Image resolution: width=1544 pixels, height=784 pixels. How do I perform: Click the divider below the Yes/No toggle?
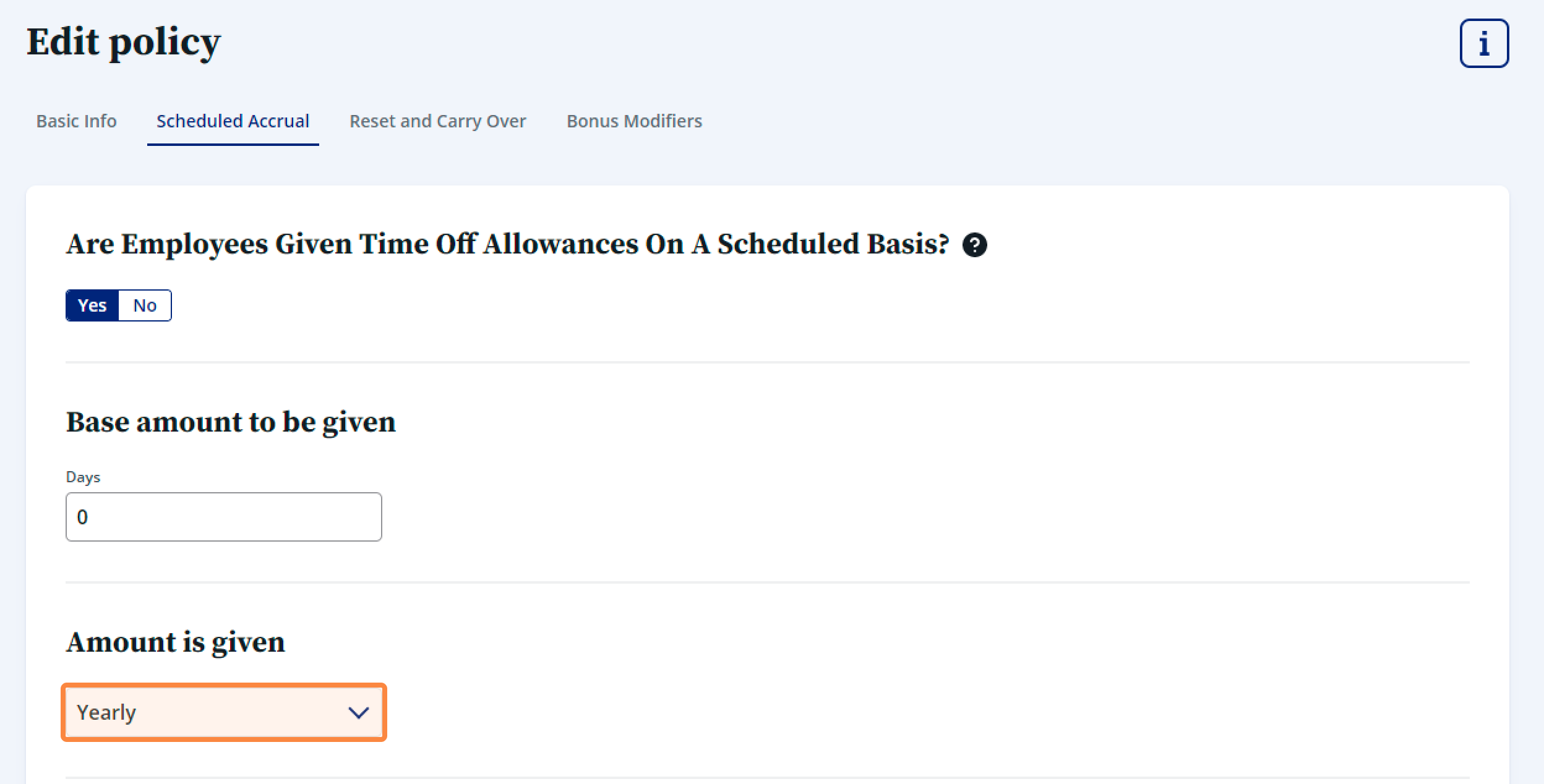click(x=767, y=362)
